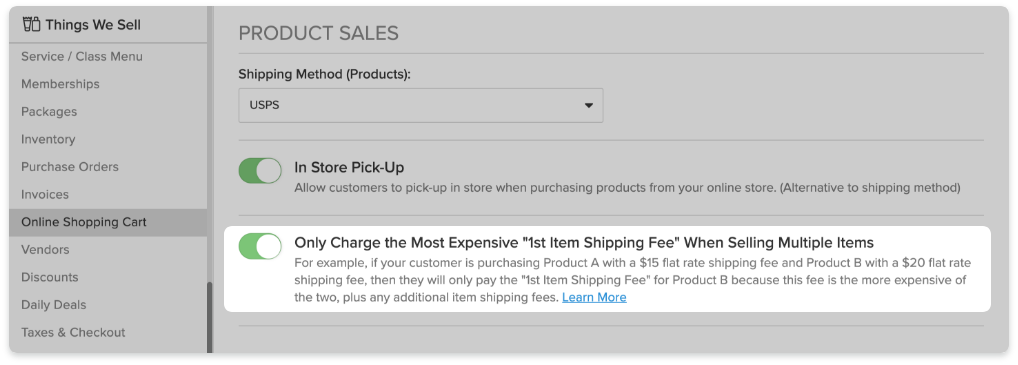
Task: Open the Inventory section
Action: [x=48, y=139]
